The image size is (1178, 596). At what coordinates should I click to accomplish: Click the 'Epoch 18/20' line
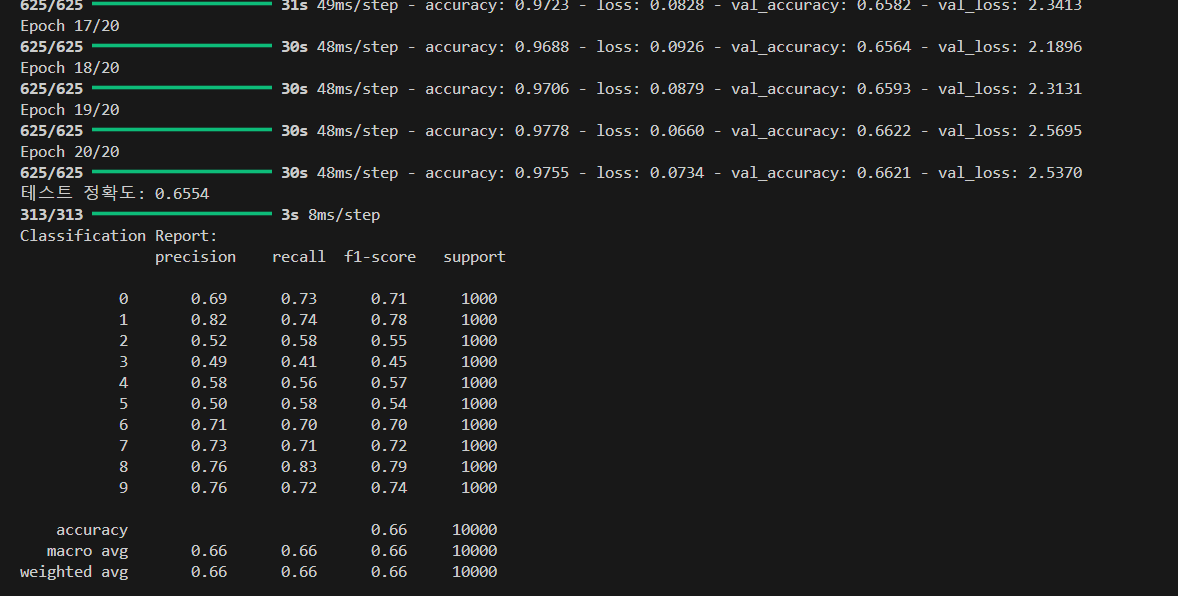(x=69, y=68)
